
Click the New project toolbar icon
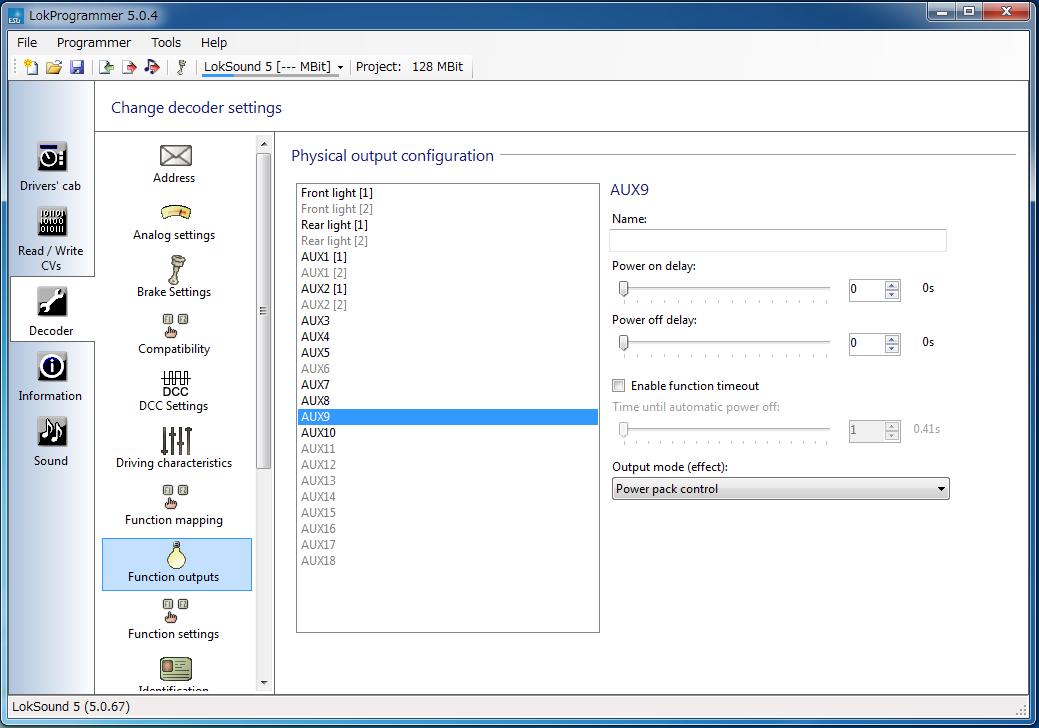pyautogui.click(x=31, y=67)
